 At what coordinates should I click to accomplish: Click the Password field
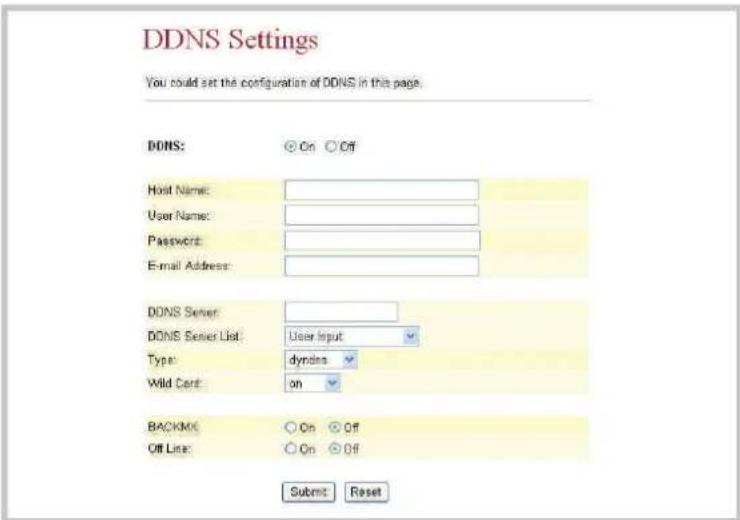382,240
